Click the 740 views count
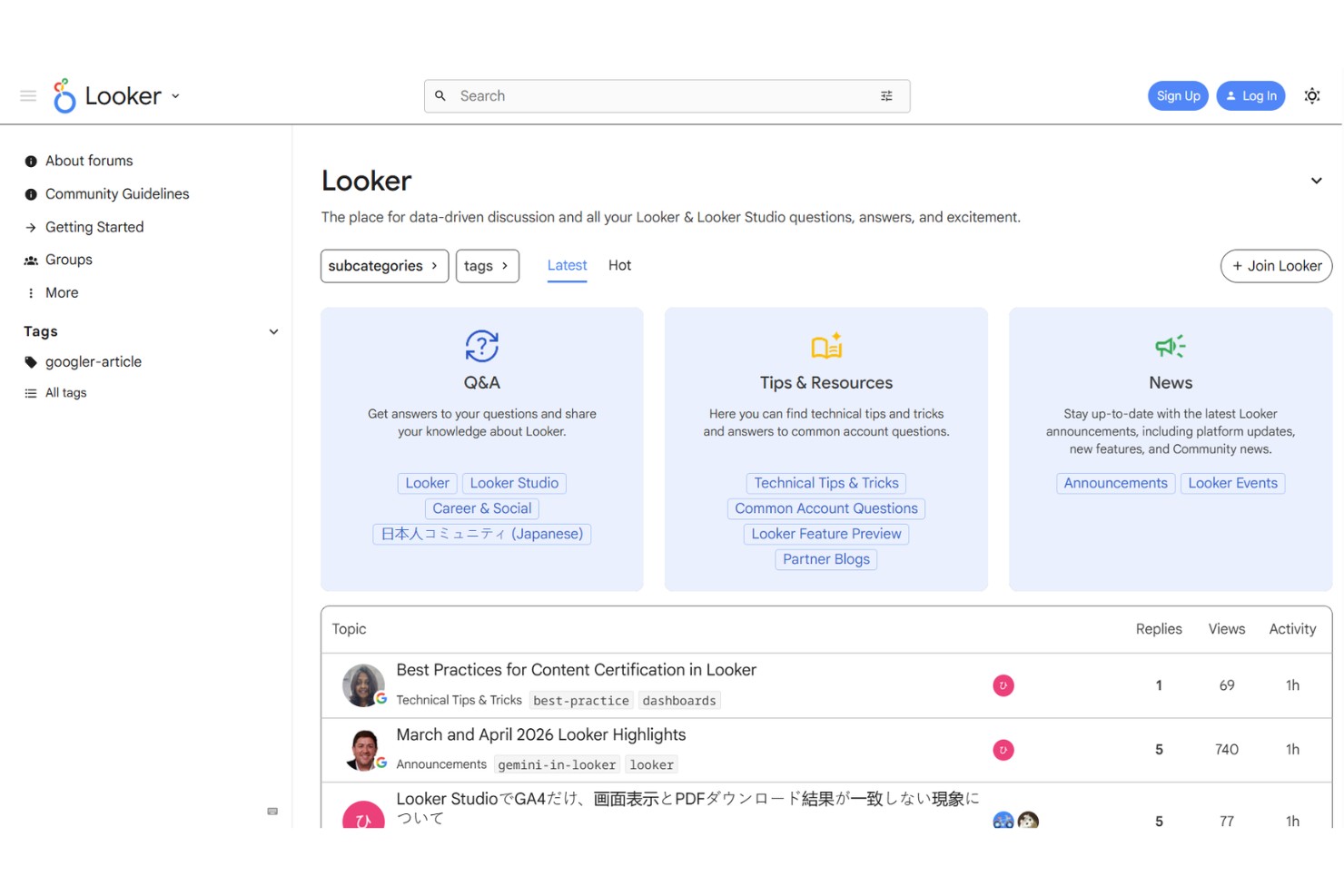 pos(1226,750)
